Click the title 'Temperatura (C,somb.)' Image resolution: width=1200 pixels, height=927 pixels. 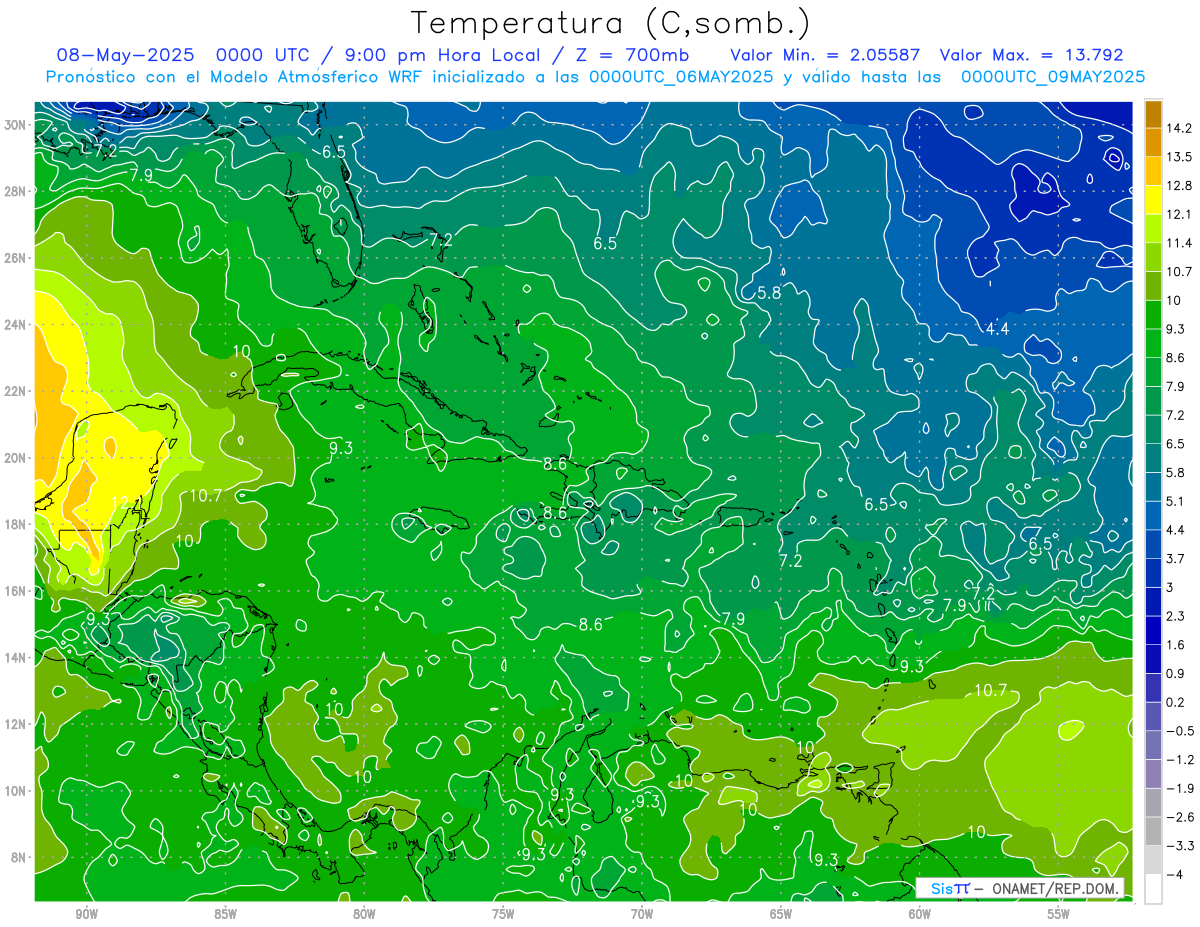point(610,23)
